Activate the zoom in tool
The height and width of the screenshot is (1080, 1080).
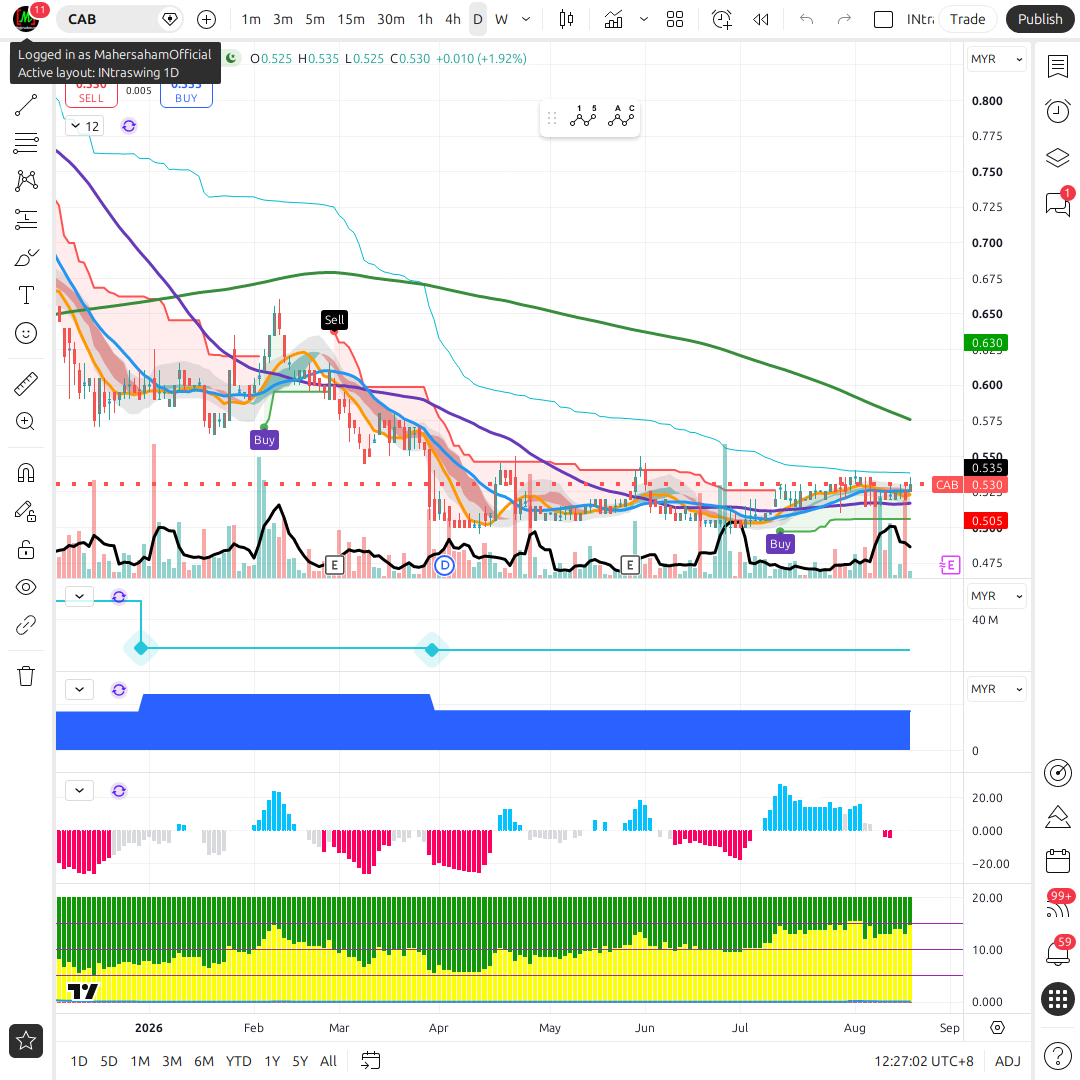coord(26,422)
